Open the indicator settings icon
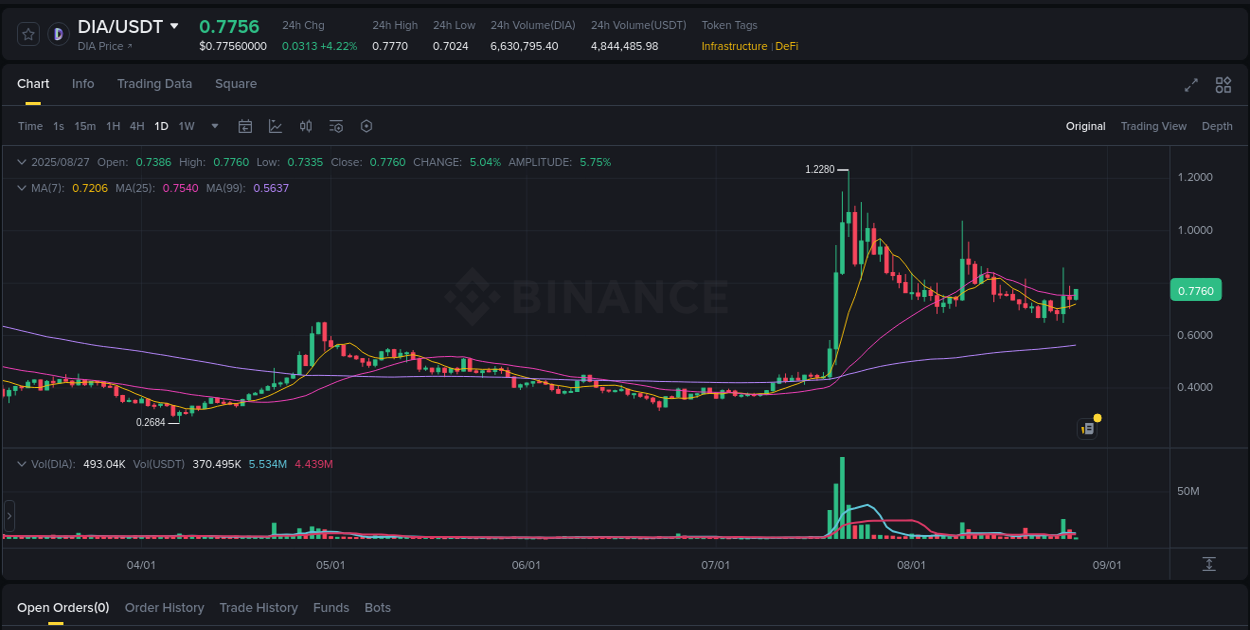This screenshot has width=1250, height=630. pos(336,126)
